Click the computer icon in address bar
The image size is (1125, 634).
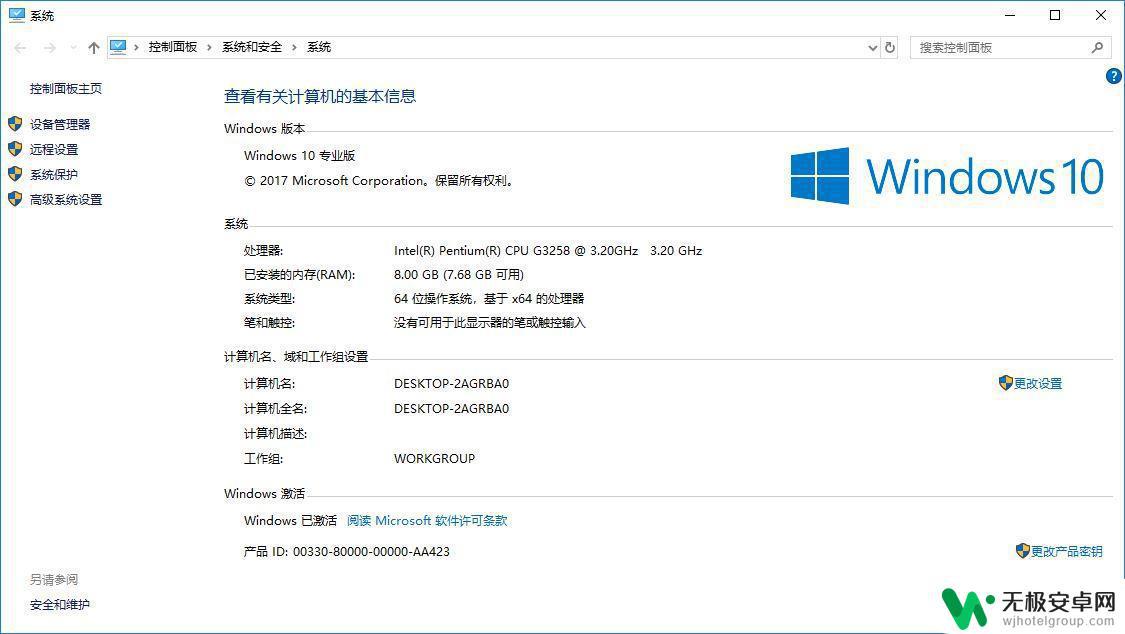(118, 47)
